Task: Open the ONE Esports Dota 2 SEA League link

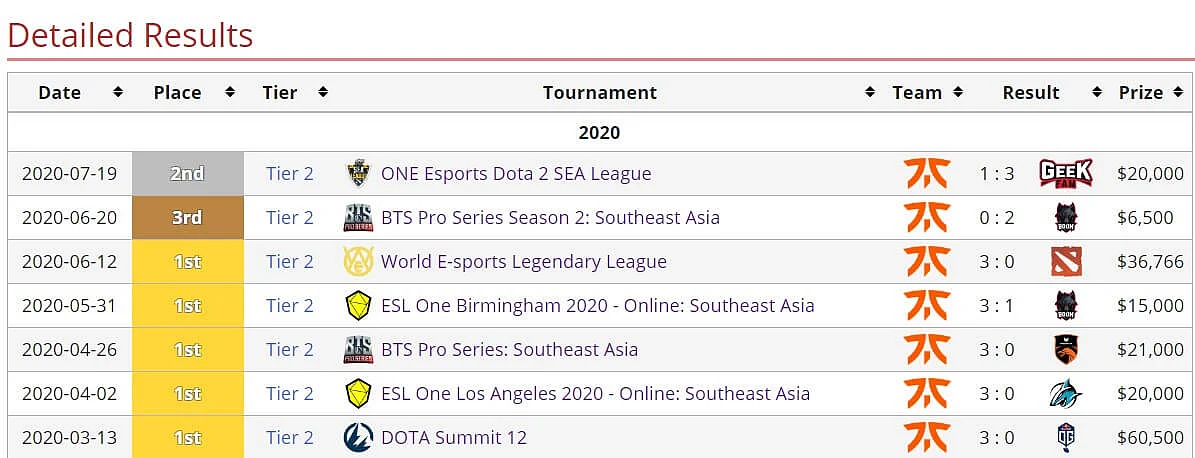Action: point(516,174)
